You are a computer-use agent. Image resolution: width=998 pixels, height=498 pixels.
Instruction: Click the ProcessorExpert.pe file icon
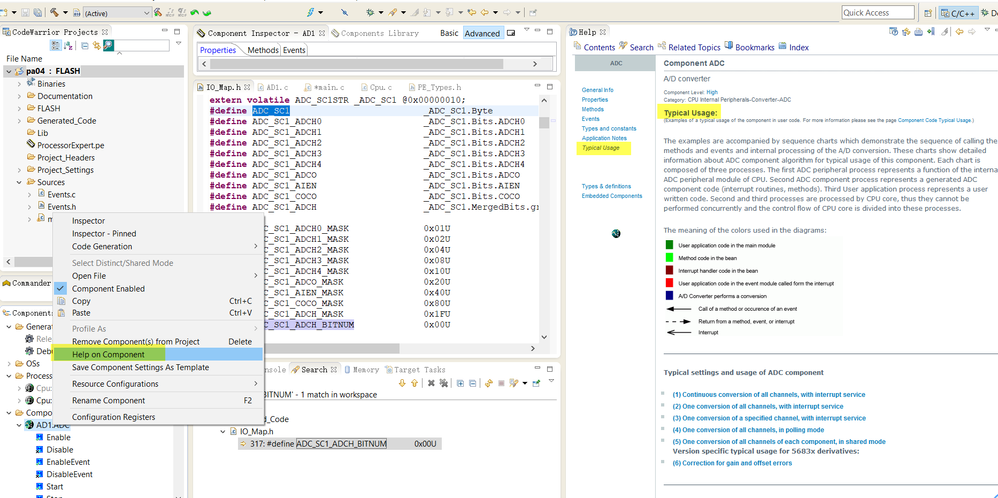click(31, 145)
